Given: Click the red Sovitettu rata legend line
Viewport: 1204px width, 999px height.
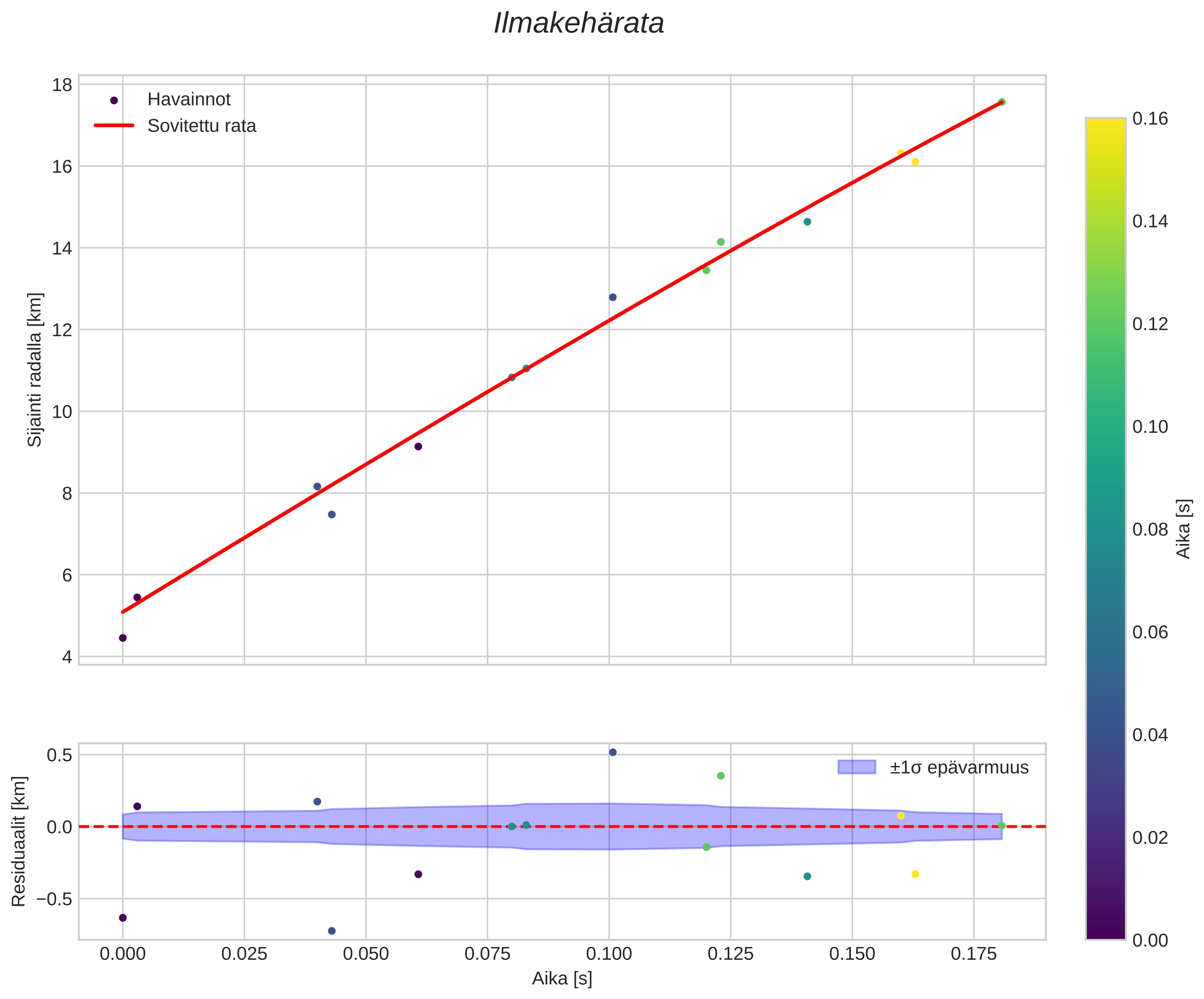Looking at the screenshot, I should (113, 125).
